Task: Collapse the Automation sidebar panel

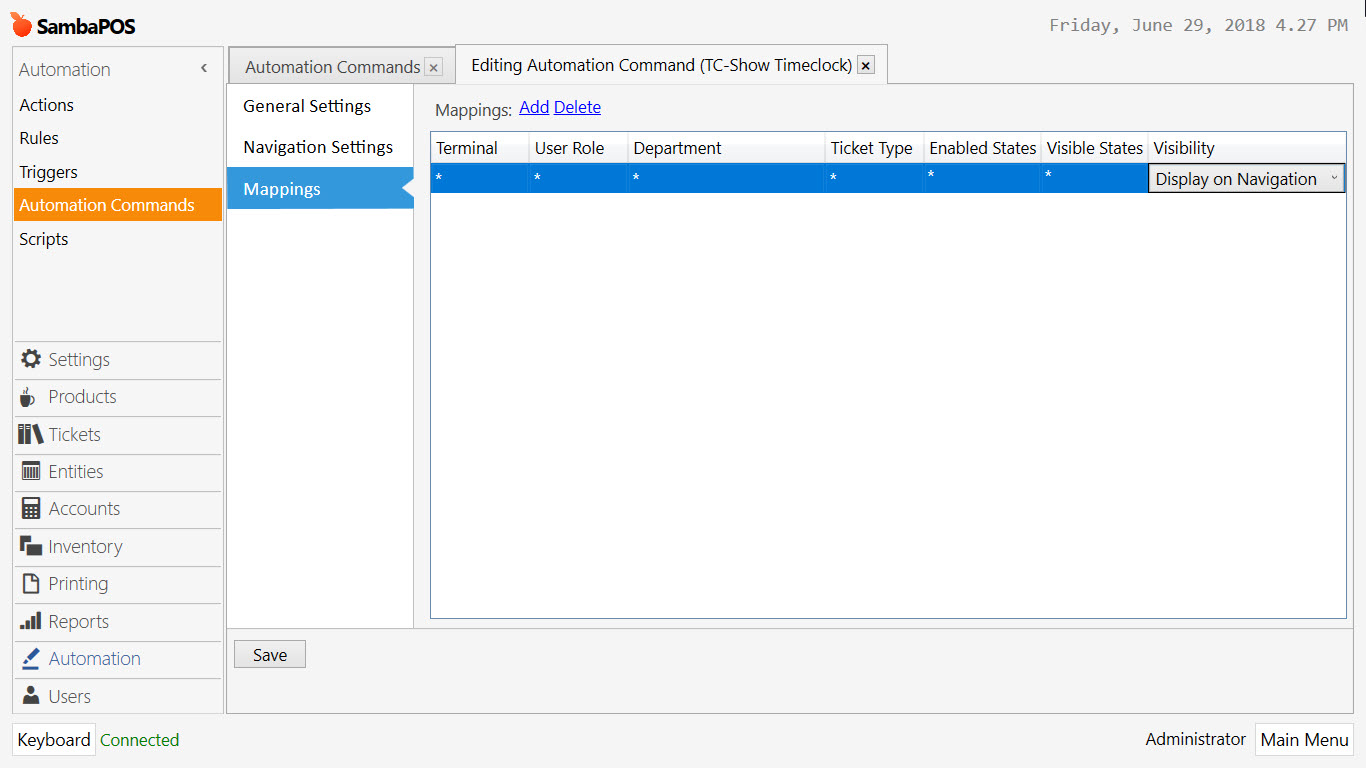Action: click(x=203, y=67)
